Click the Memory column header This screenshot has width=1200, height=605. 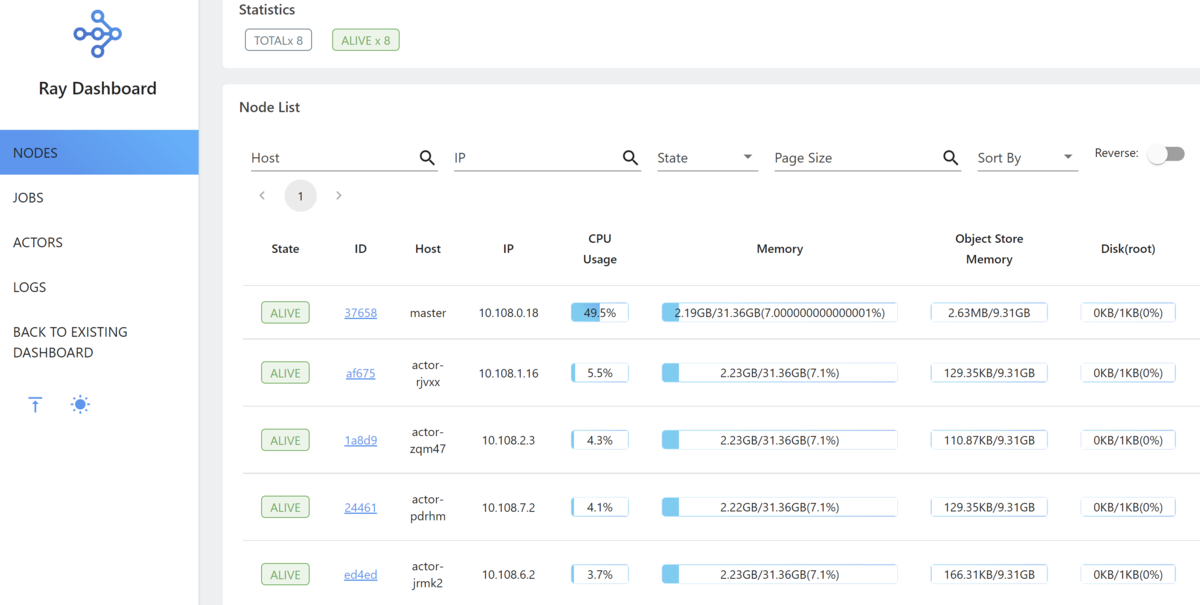(x=780, y=249)
